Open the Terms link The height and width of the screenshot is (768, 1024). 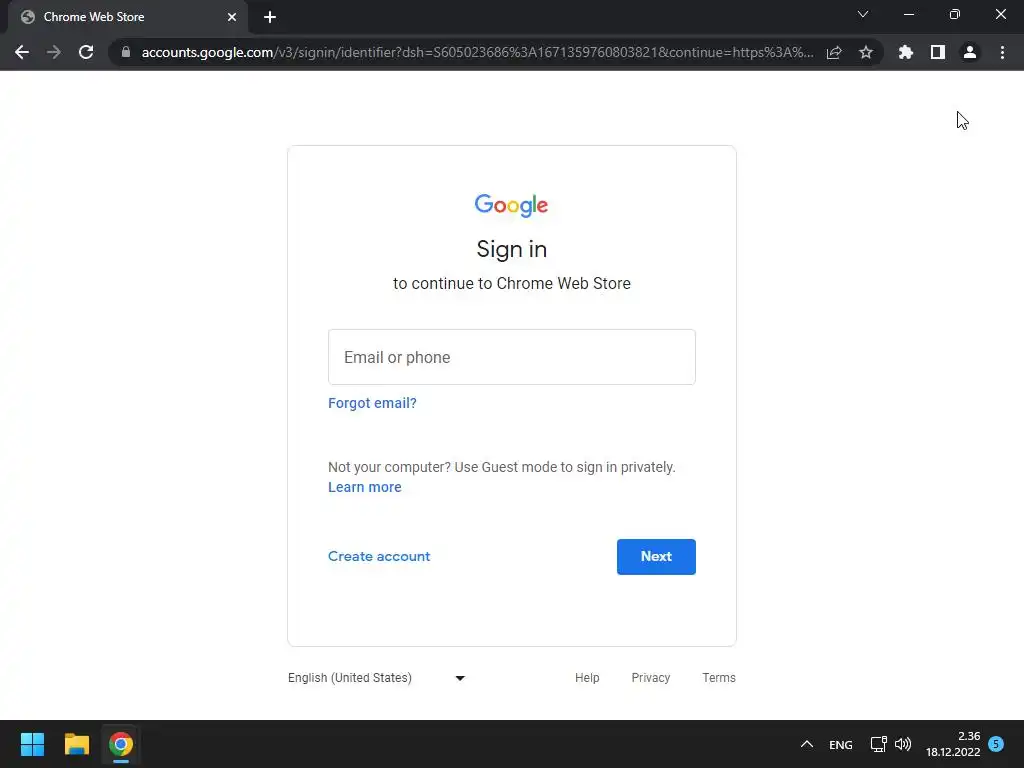[719, 678]
